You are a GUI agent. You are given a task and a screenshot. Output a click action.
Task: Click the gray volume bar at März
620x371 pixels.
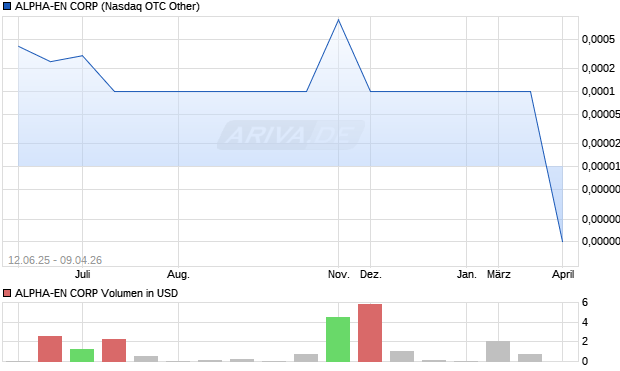tap(498, 351)
